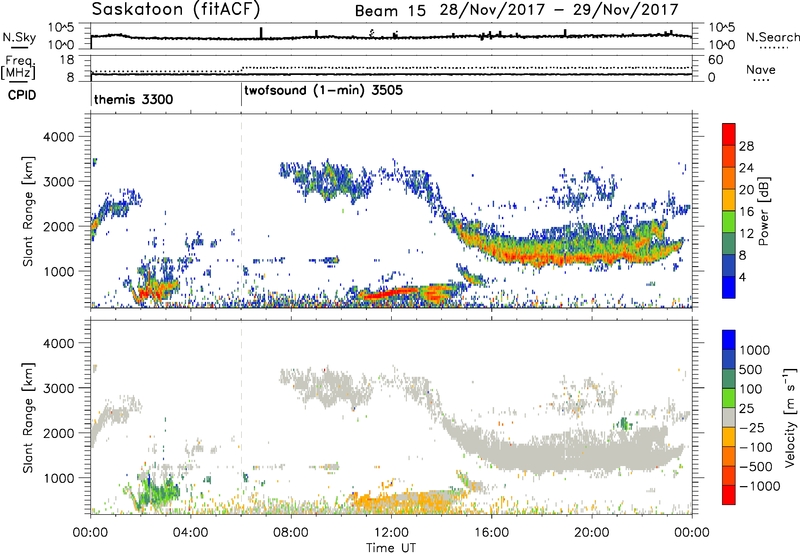Viewport: 800px width, 554px height.
Task: Click the '-100' tick label on the Velocity colorbar
Action: coord(756,447)
